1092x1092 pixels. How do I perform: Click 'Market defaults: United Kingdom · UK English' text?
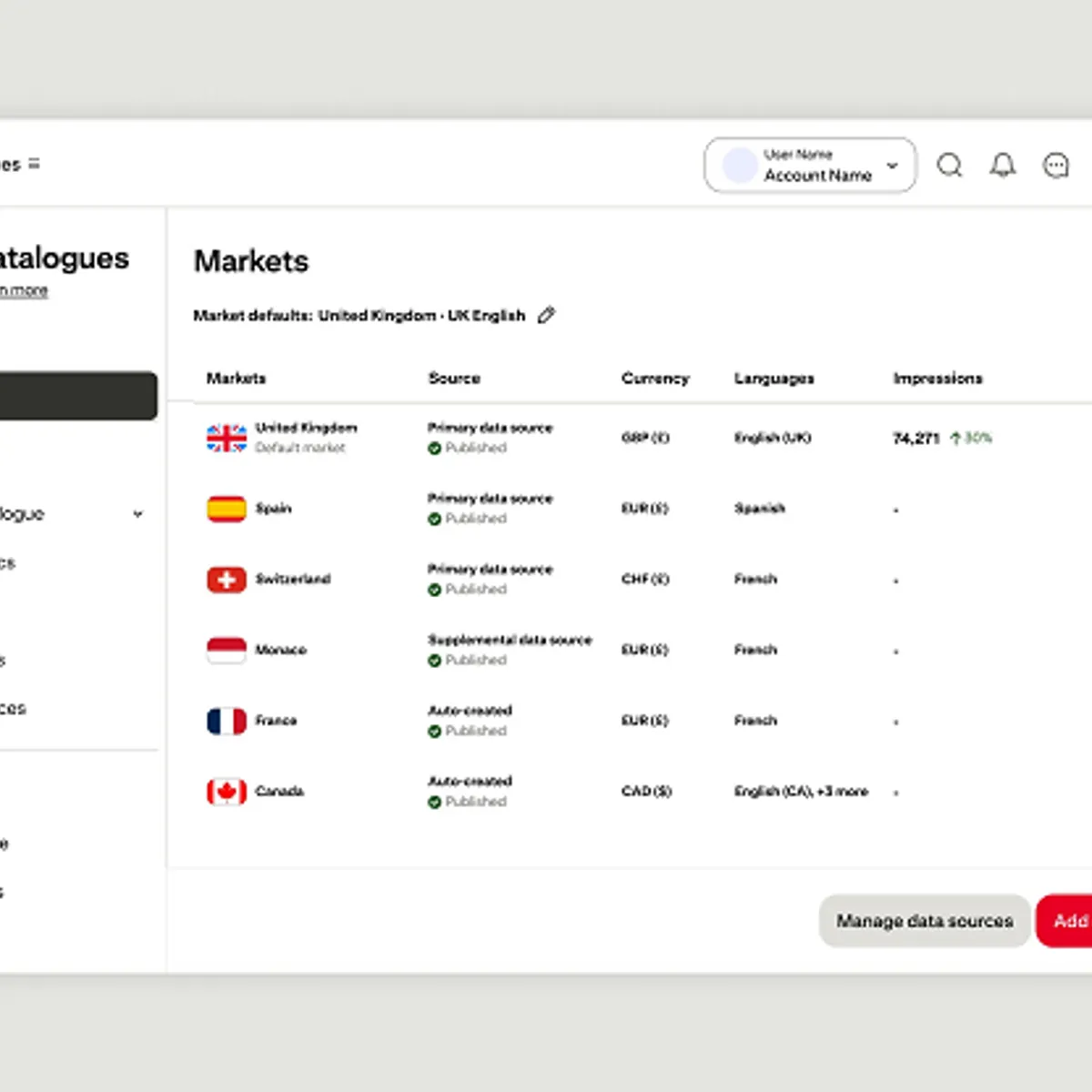(x=359, y=315)
